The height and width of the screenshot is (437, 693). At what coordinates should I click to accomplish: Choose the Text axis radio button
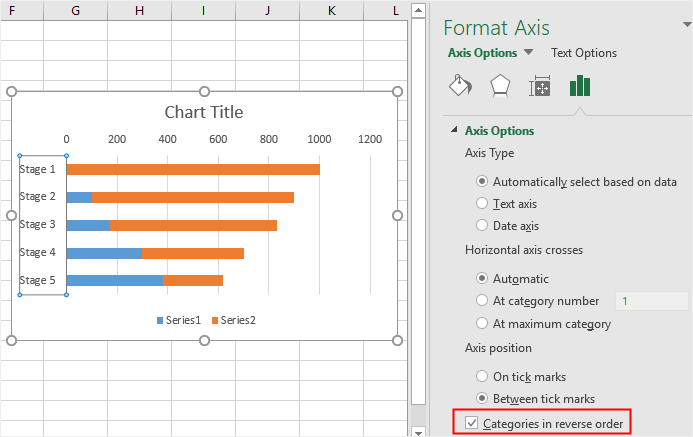[482, 204]
